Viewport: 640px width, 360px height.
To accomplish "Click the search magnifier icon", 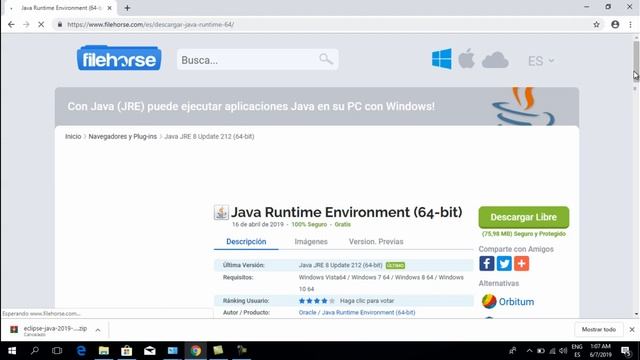I will pos(326,59).
